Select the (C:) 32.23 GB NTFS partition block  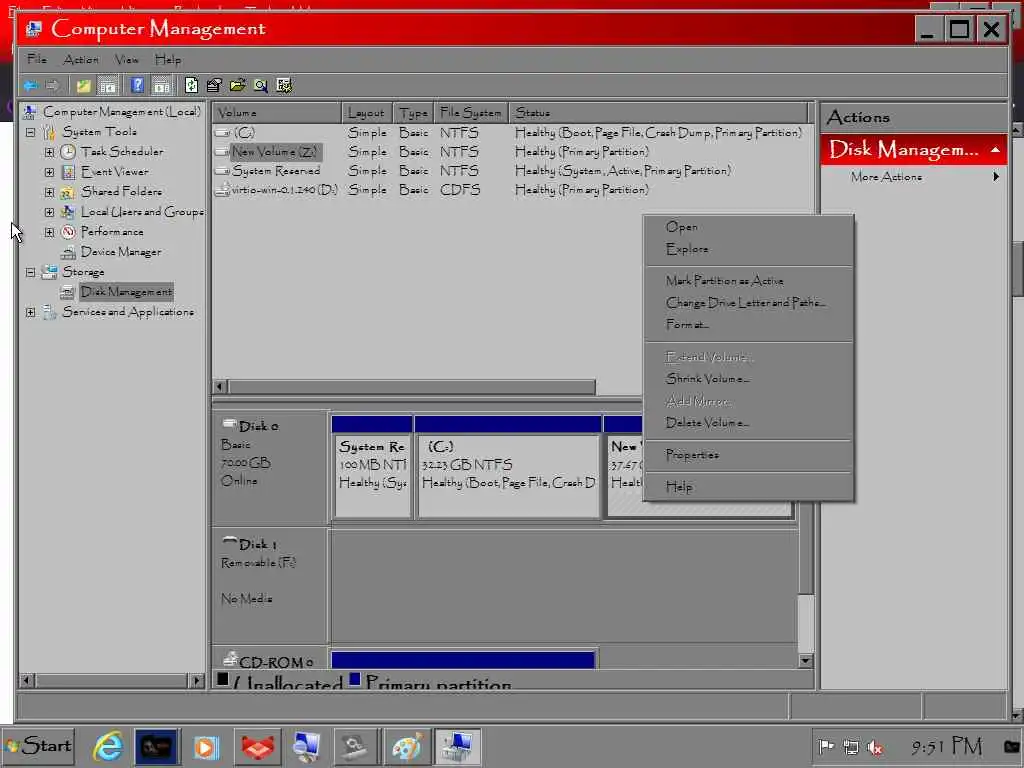tap(507, 475)
